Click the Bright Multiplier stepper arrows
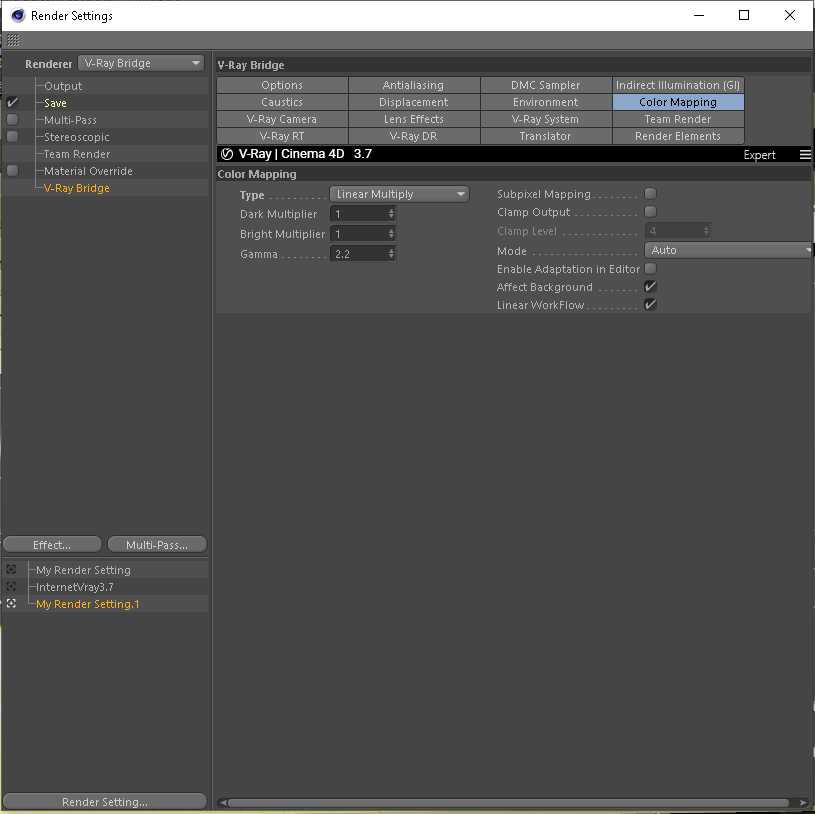815x814 pixels. [x=391, y=234]
